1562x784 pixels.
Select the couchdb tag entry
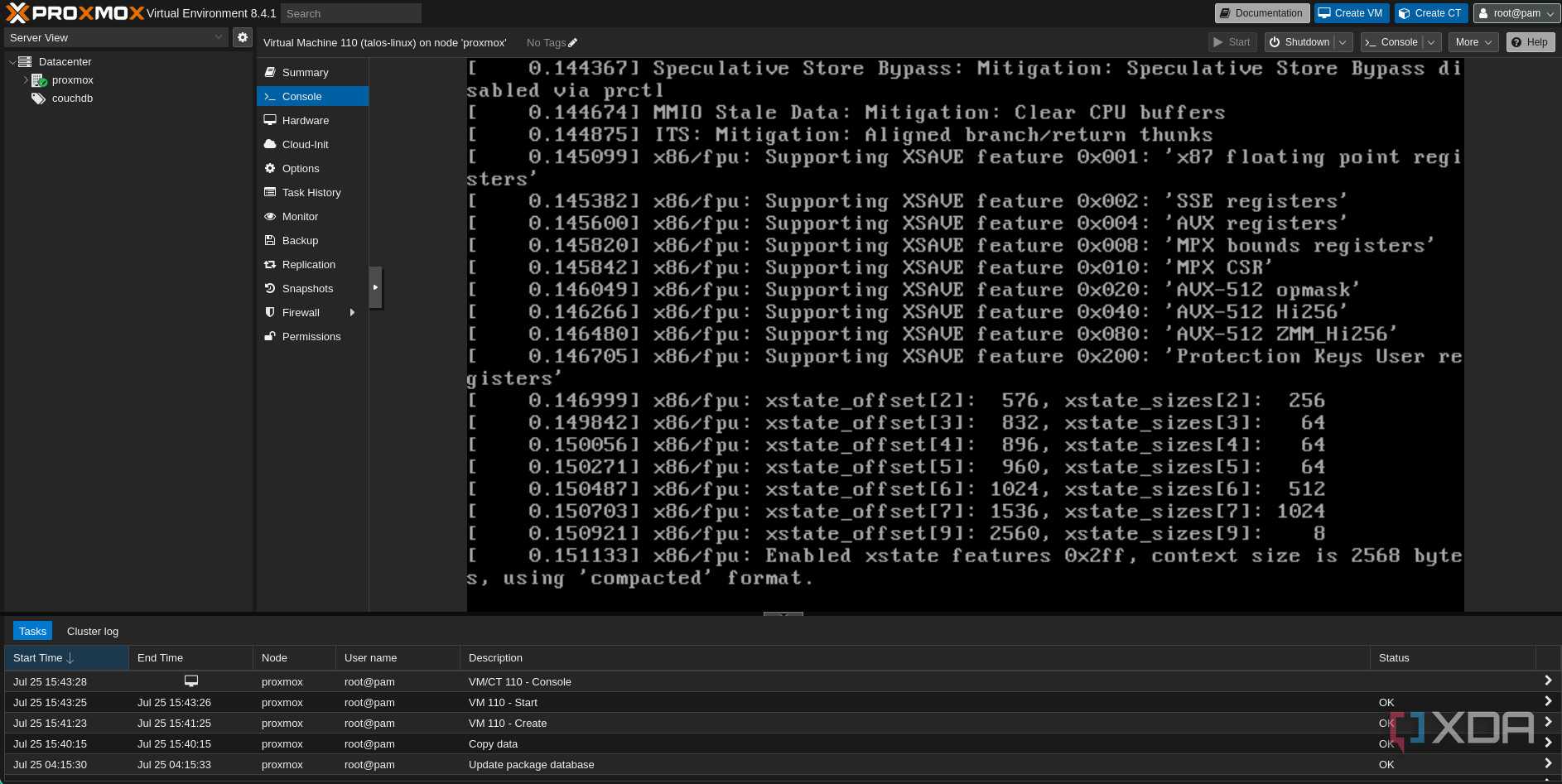[72, 99]
